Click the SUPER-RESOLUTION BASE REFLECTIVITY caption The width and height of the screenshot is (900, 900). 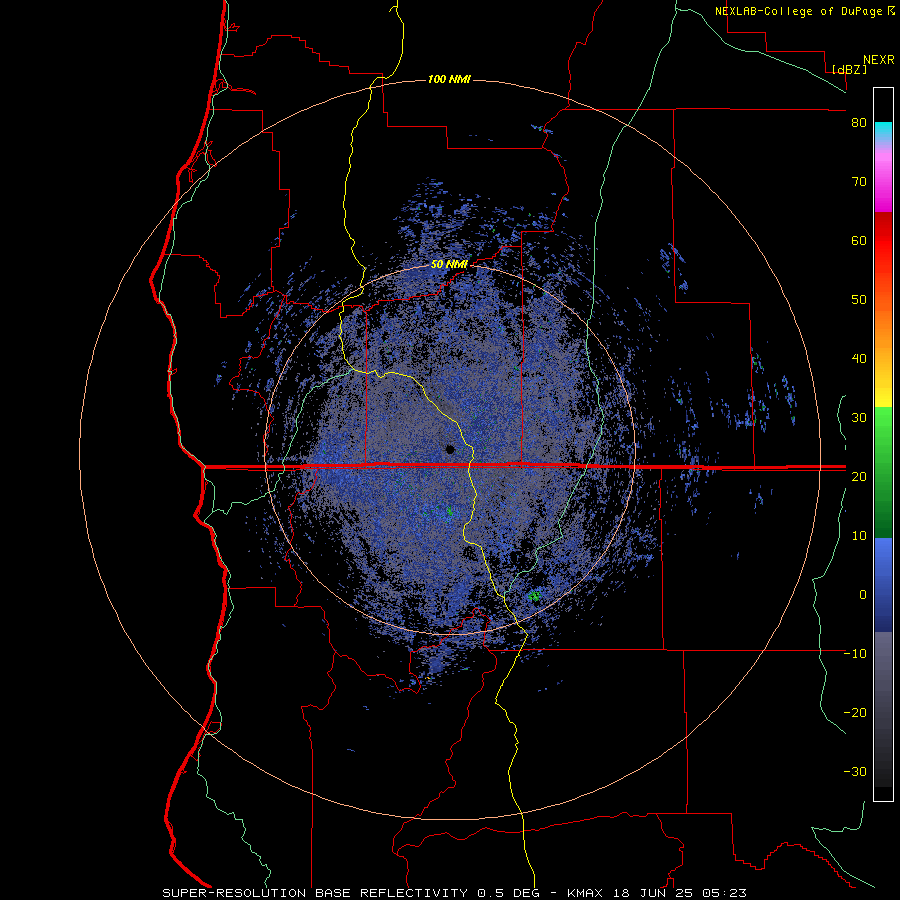(x=315, y=893)
